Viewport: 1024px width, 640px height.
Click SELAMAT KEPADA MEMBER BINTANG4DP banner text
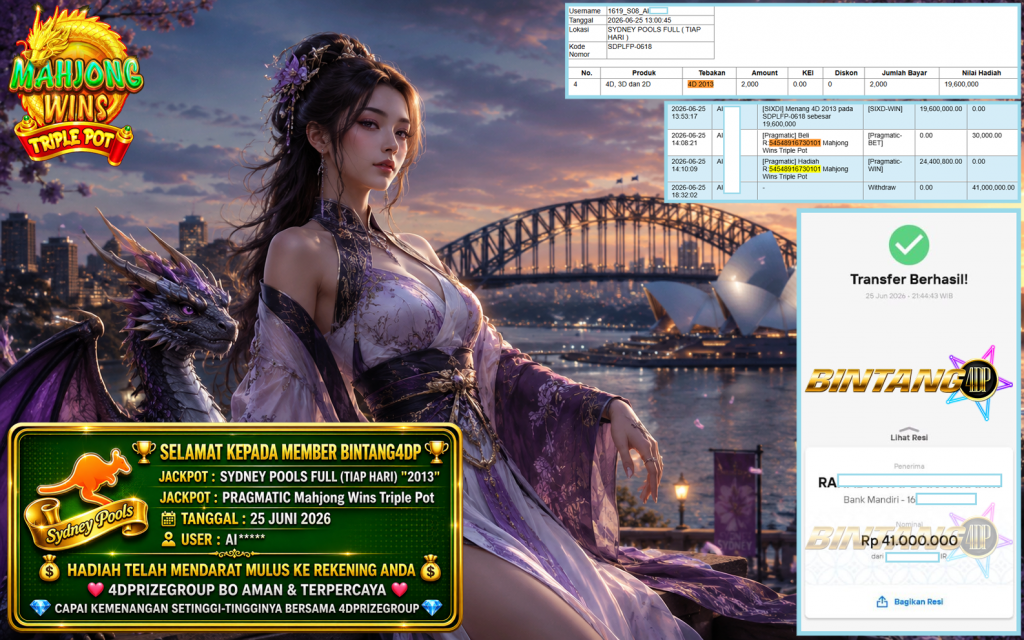click(291, 452)
